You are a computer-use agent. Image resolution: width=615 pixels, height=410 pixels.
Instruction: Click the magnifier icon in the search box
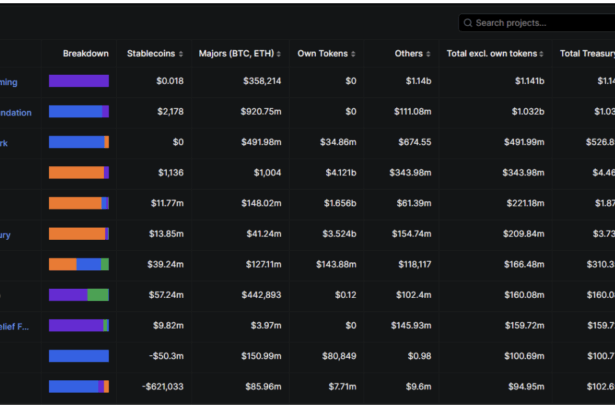(467, 23)
